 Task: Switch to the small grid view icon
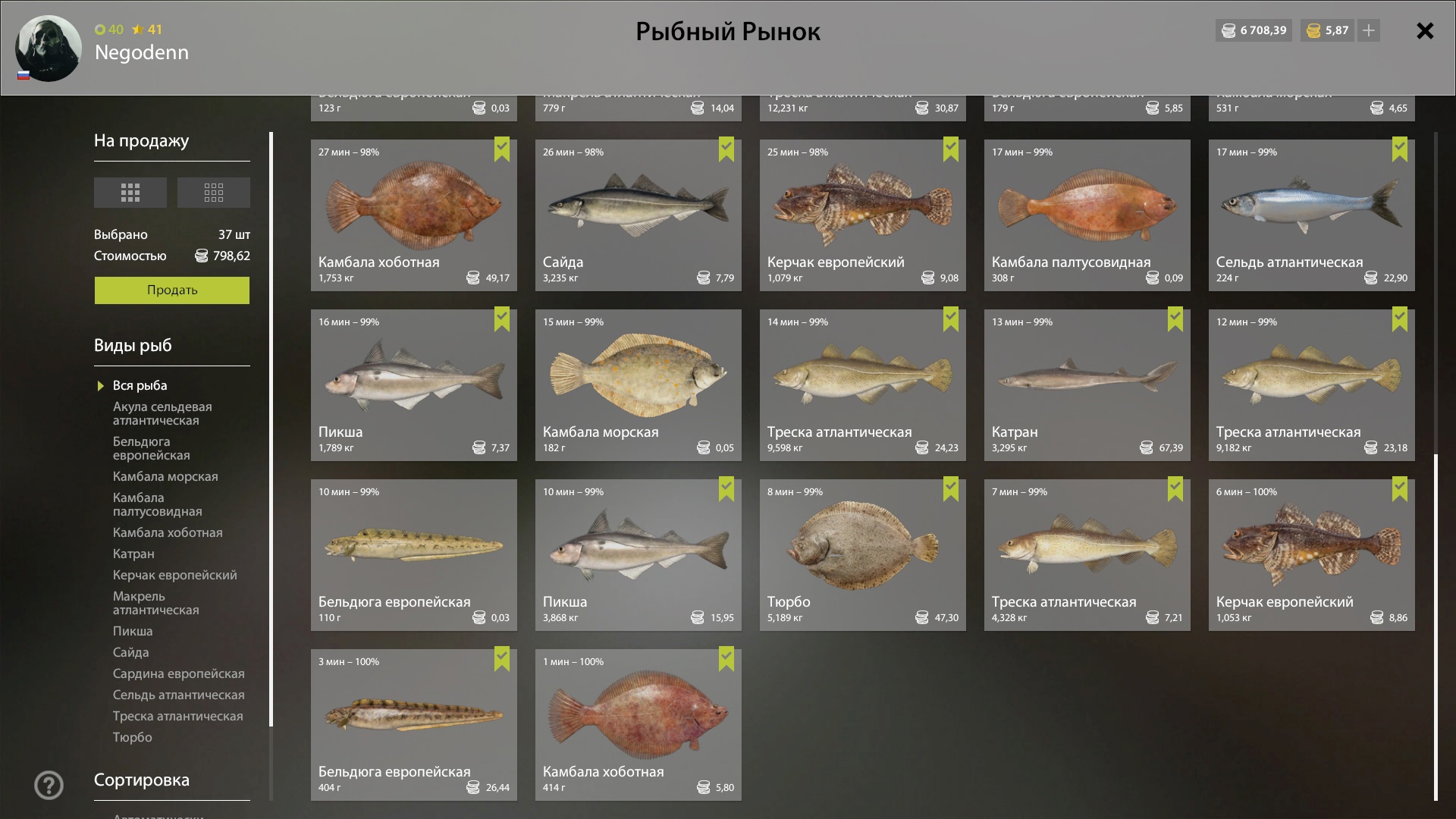[214, 193]
